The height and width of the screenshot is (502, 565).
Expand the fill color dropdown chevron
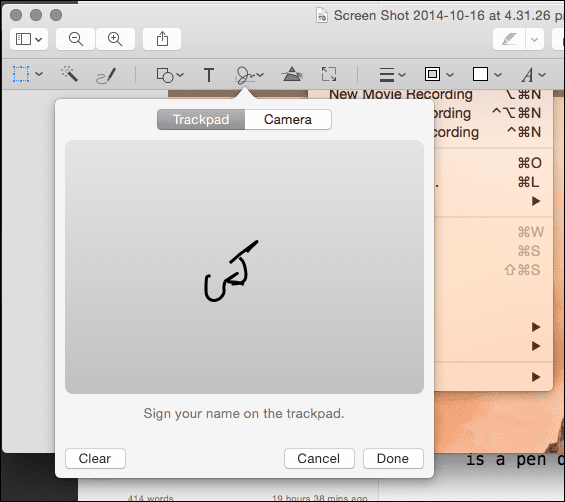498,75
